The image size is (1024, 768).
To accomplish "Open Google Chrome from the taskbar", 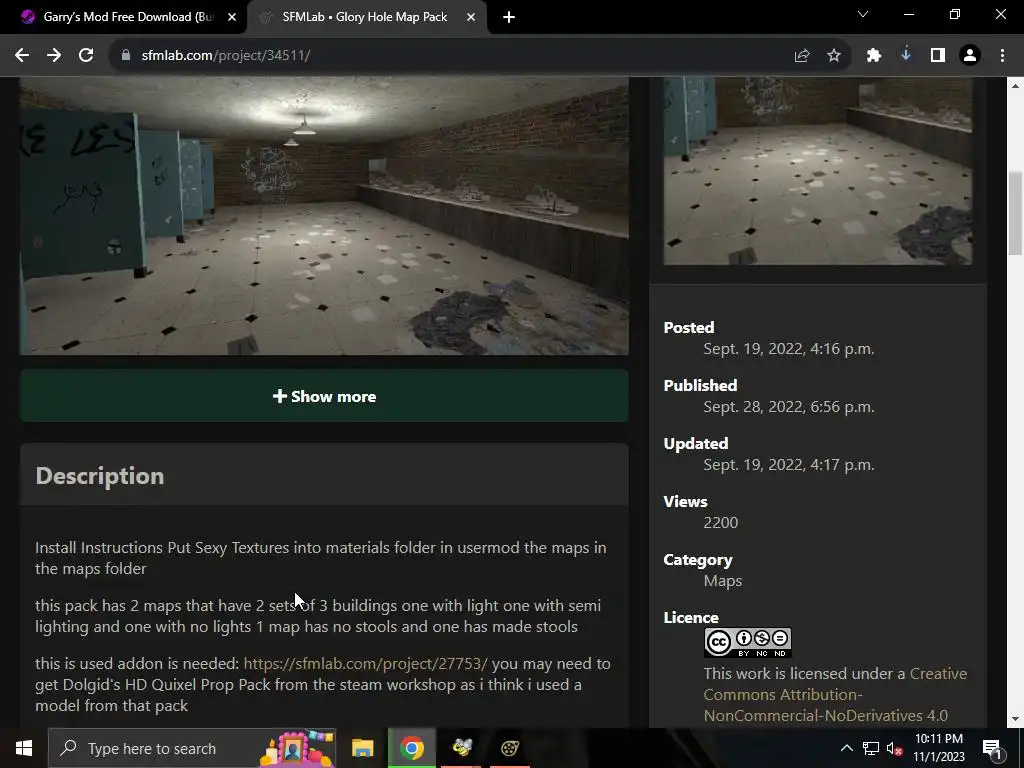I will pos(411,748).
